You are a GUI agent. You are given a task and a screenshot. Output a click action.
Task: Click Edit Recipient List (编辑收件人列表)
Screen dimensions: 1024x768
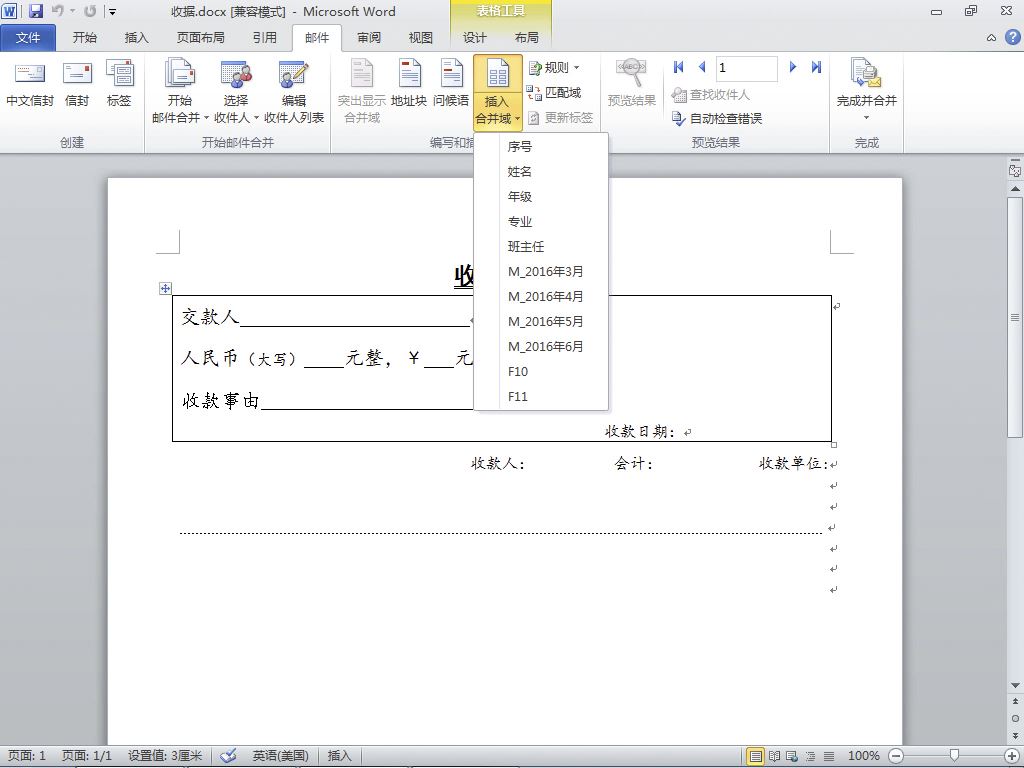pyautogui.click(x=294, y=91)
